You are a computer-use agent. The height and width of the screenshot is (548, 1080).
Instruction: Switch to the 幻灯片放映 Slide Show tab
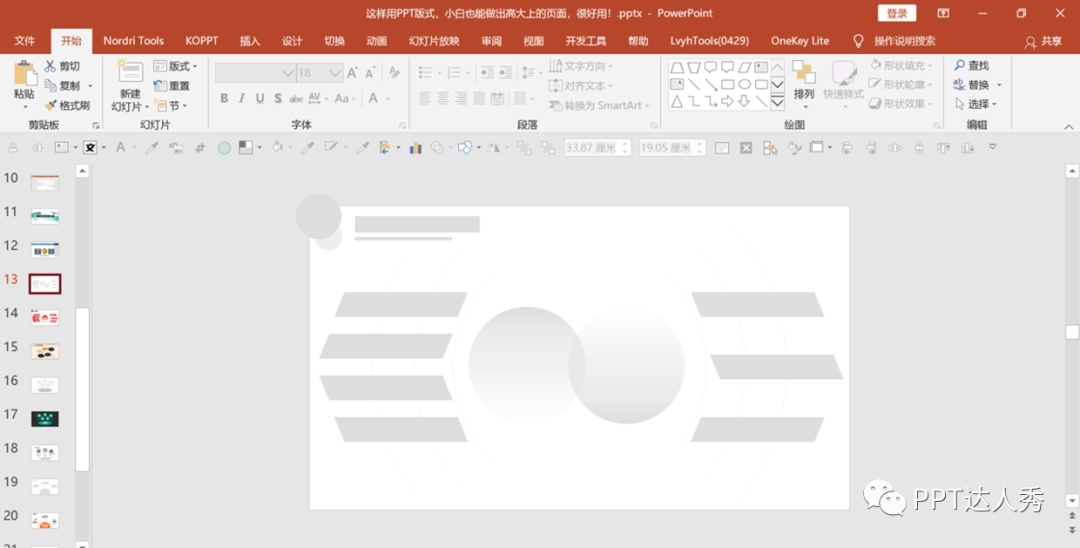click(434, 41)
